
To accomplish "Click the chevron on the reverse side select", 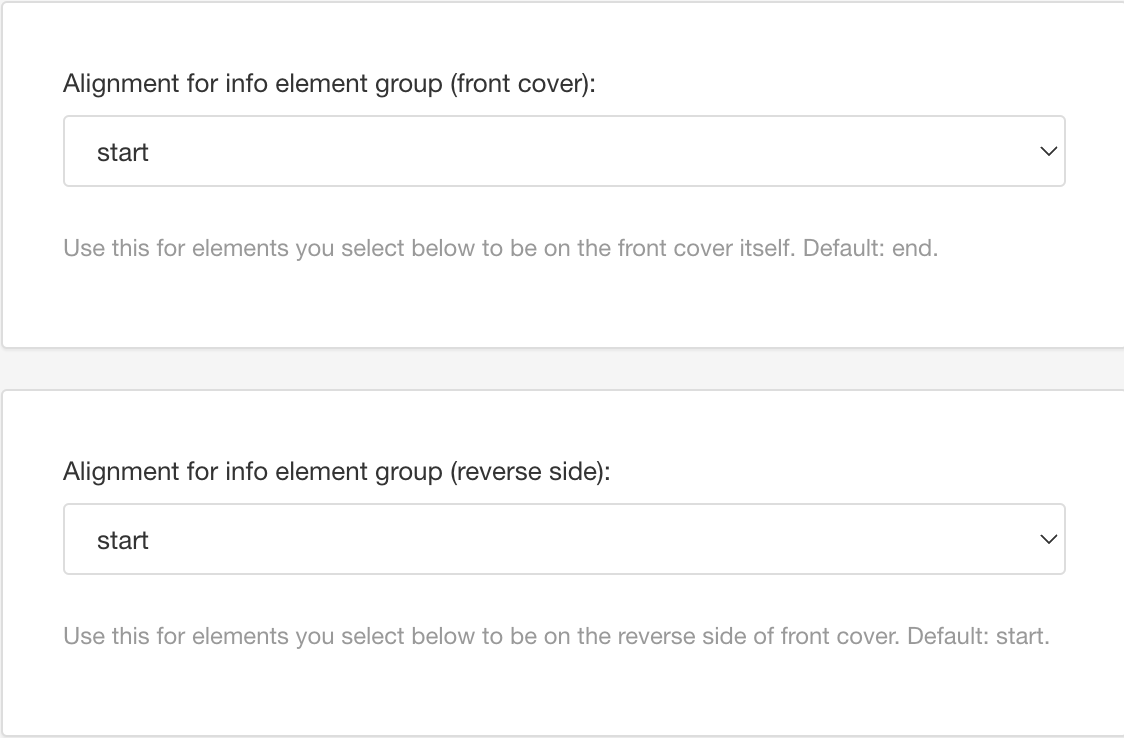I will (x=1047, y=539).
